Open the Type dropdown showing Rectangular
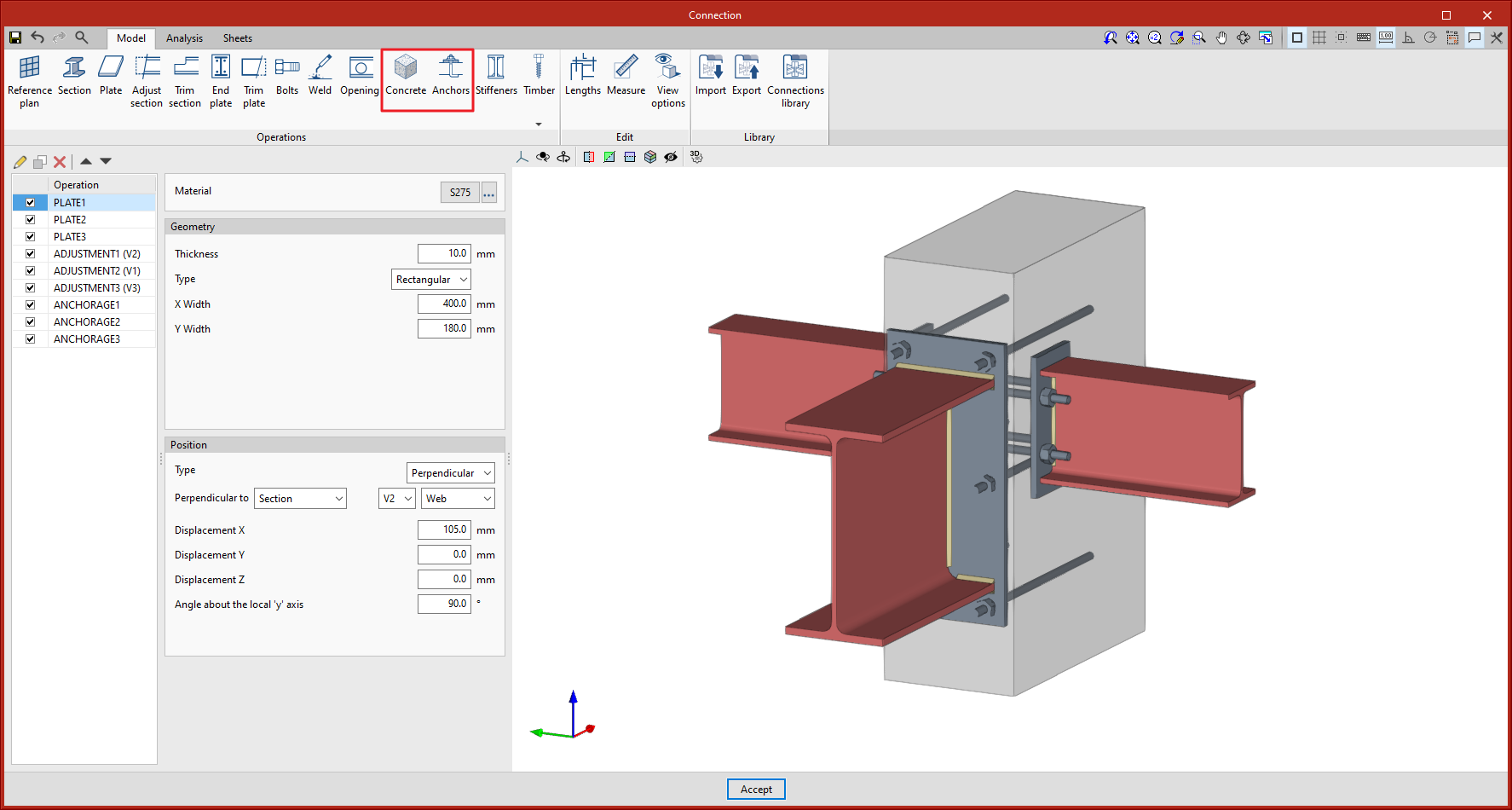Image resolution: width=1512 pixels, height=810 pixels. pyautogui.click(x=430, y=279)
